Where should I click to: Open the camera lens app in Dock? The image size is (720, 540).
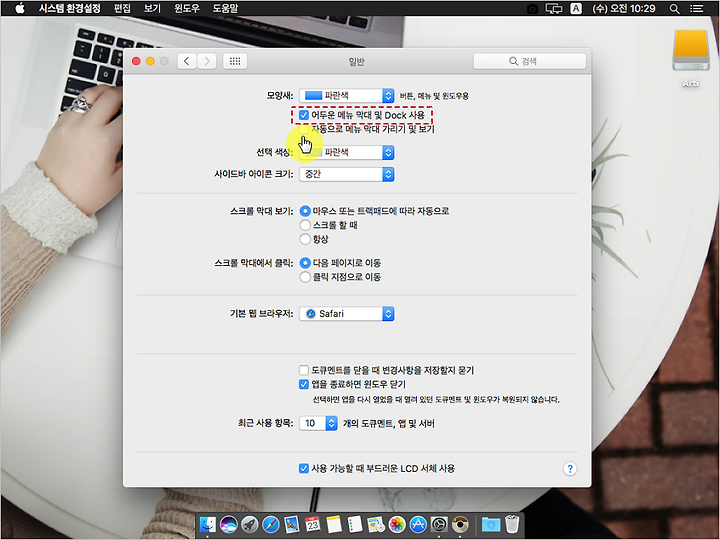point(460,524)
